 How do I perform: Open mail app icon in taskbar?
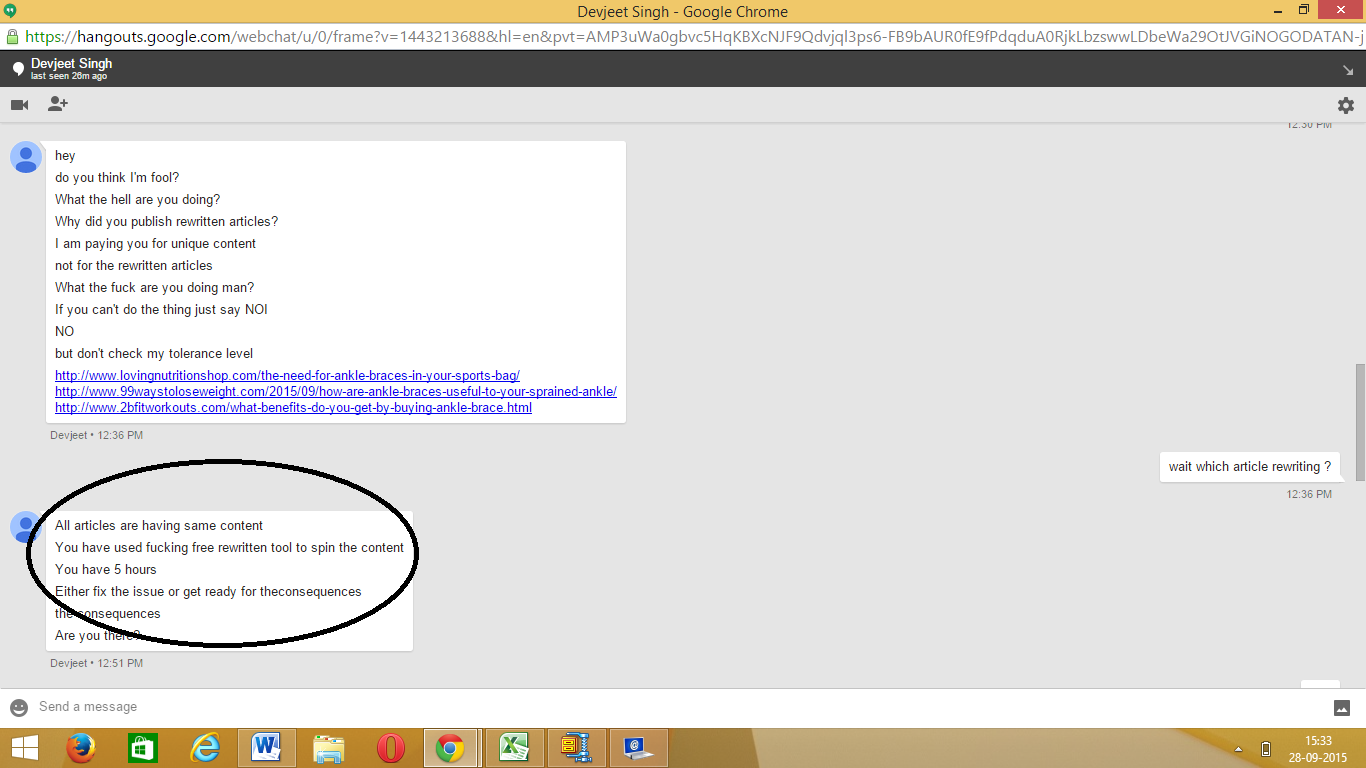click(638, 748)
